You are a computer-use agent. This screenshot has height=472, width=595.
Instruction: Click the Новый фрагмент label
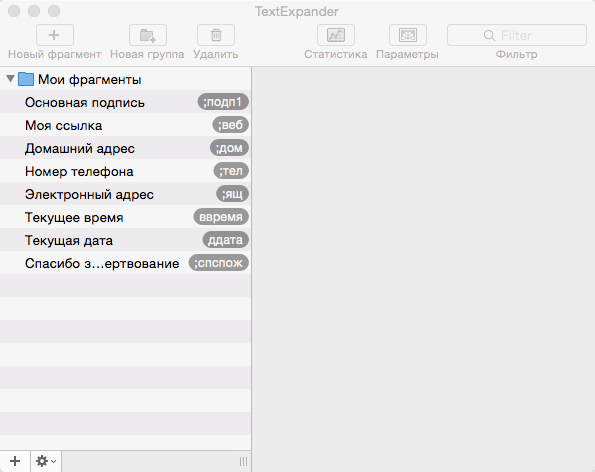coord(55,54)
